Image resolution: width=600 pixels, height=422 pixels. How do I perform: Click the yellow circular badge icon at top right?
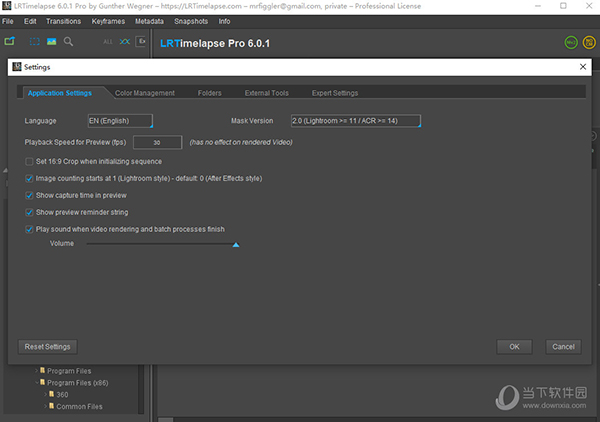589,42
